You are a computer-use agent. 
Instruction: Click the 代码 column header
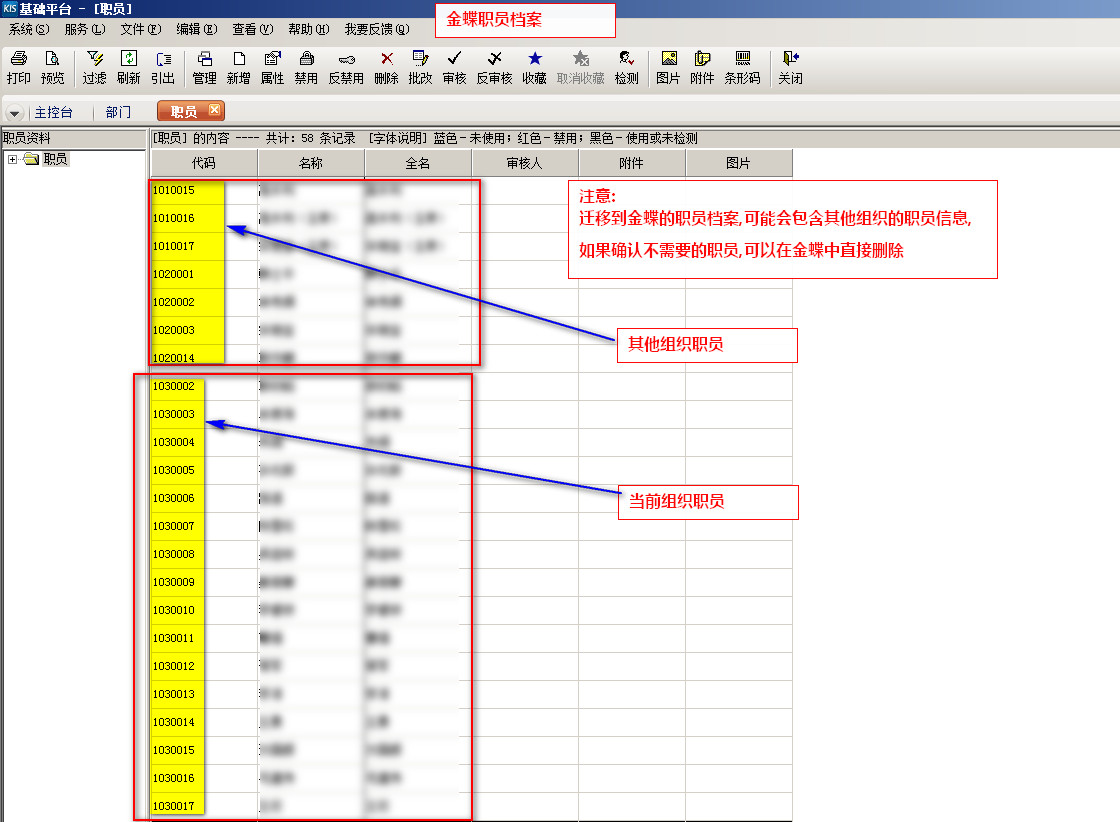pyautogui.click(x=203, y=163)
